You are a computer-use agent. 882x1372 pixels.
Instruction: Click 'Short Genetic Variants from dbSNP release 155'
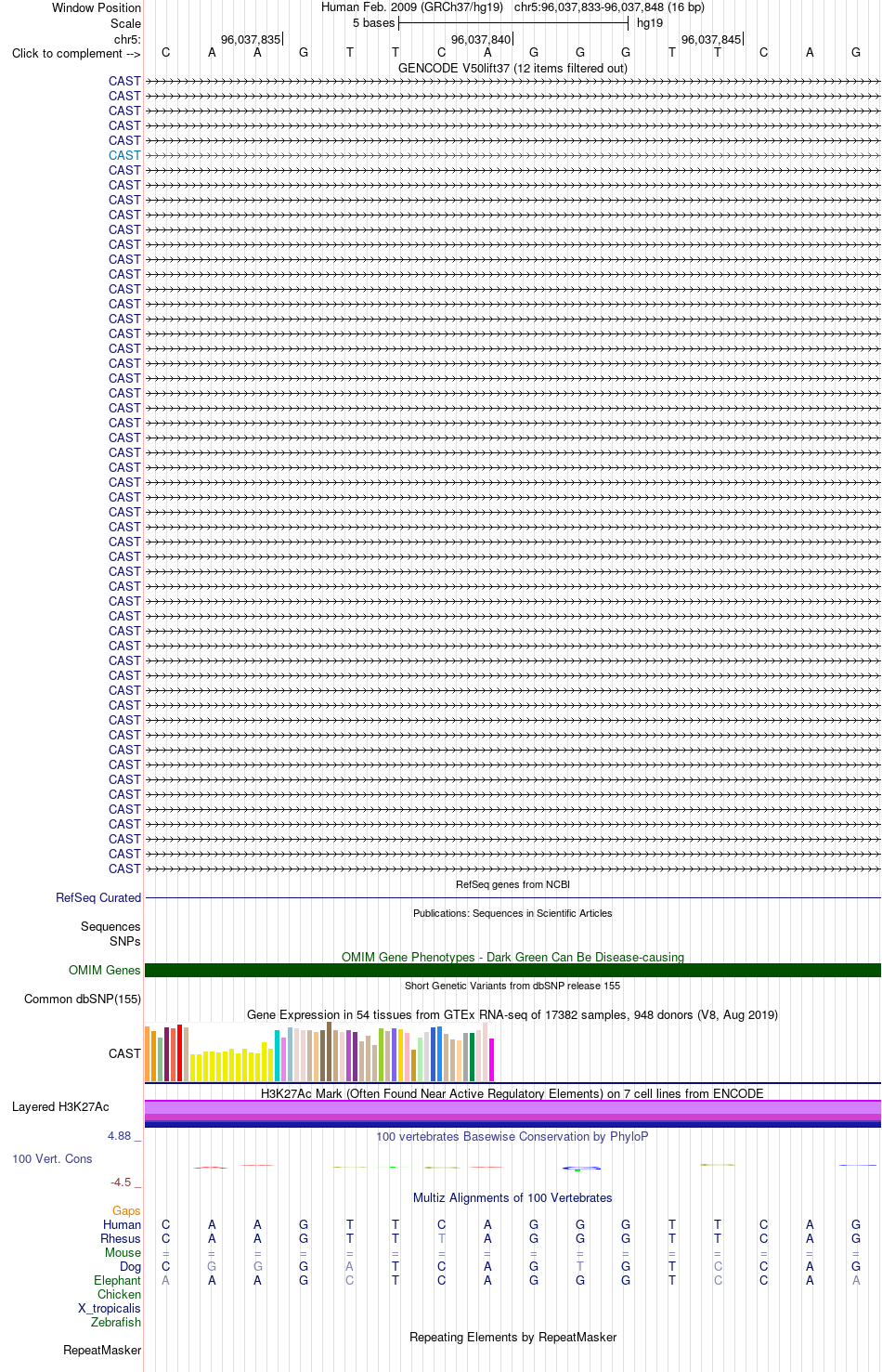pyautogui.click(x=512, y=986)
